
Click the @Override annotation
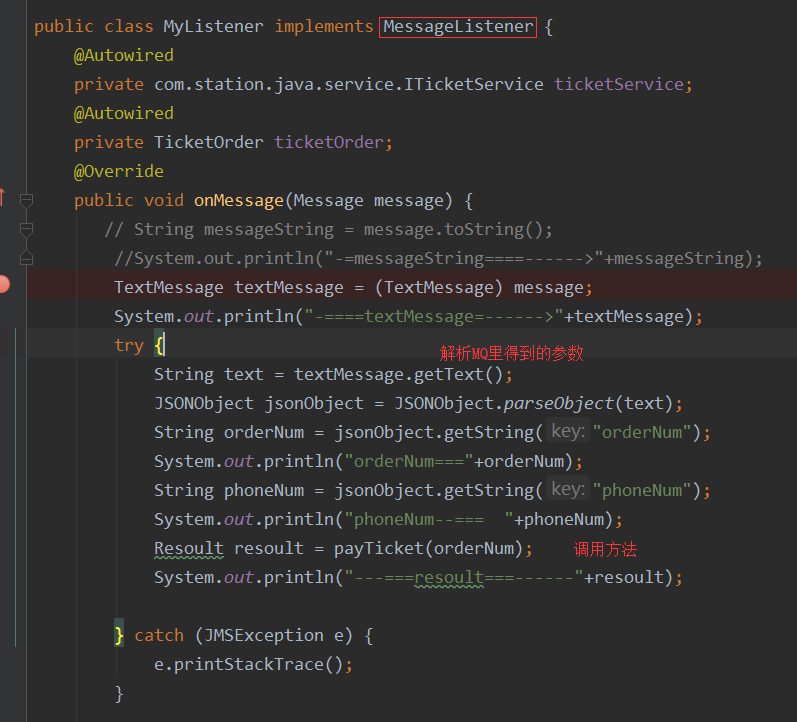point(118,171)
